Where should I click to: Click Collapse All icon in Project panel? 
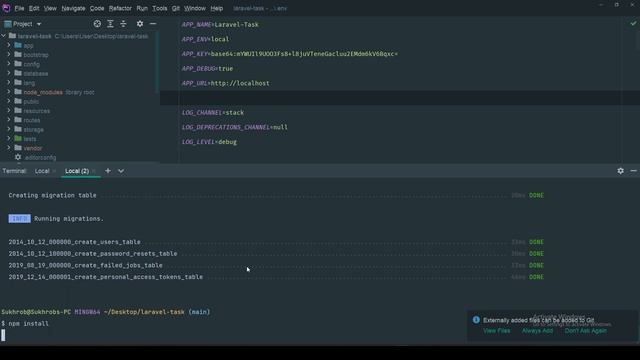[x=123, y=24]
